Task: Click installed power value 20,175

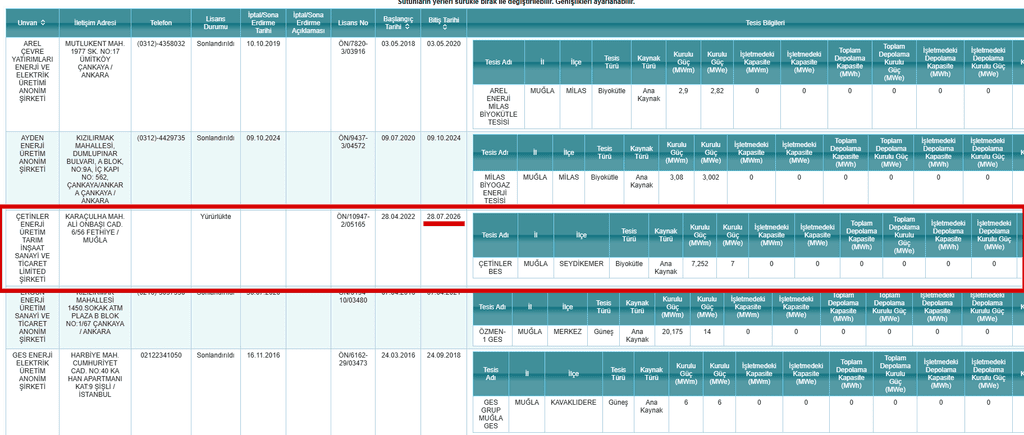Action: (x=672, y=332)
